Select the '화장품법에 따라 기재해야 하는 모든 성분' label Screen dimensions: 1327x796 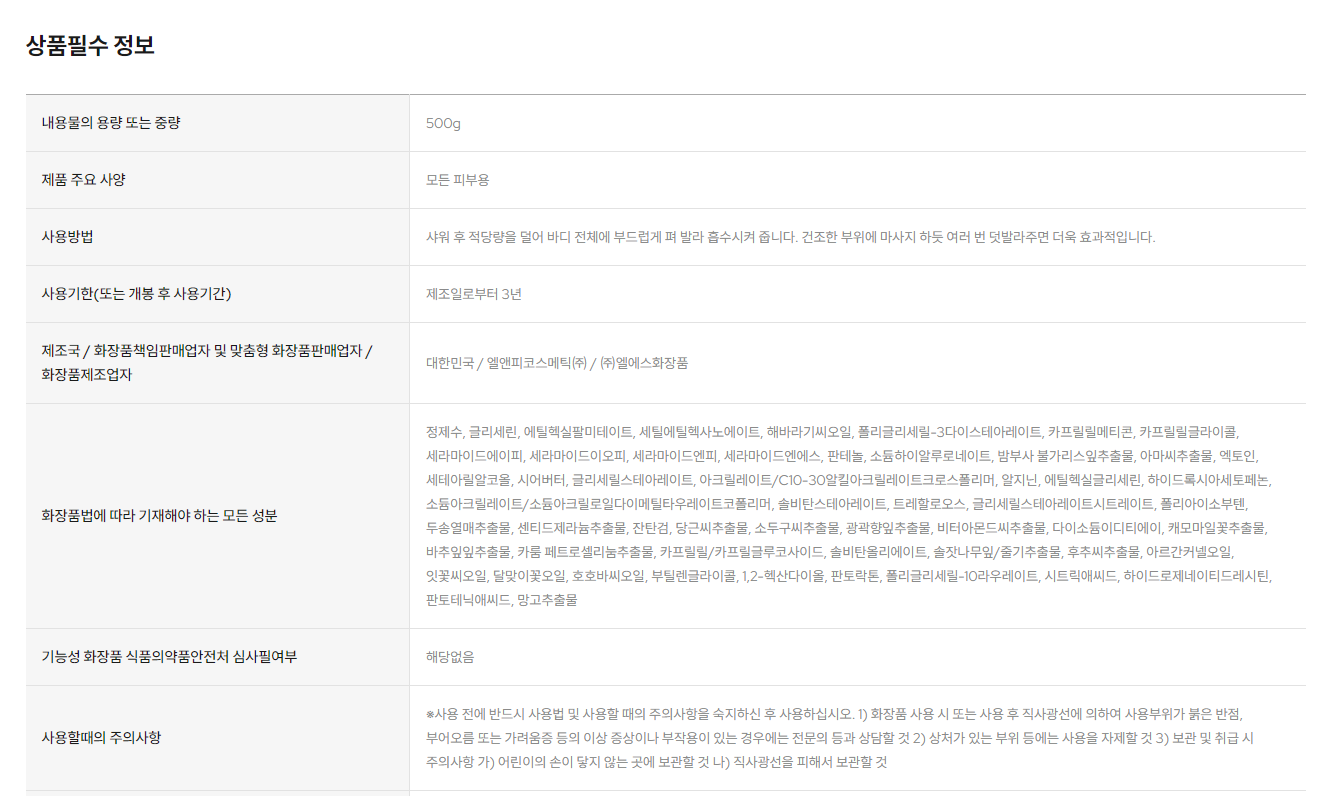pos(159,516)
